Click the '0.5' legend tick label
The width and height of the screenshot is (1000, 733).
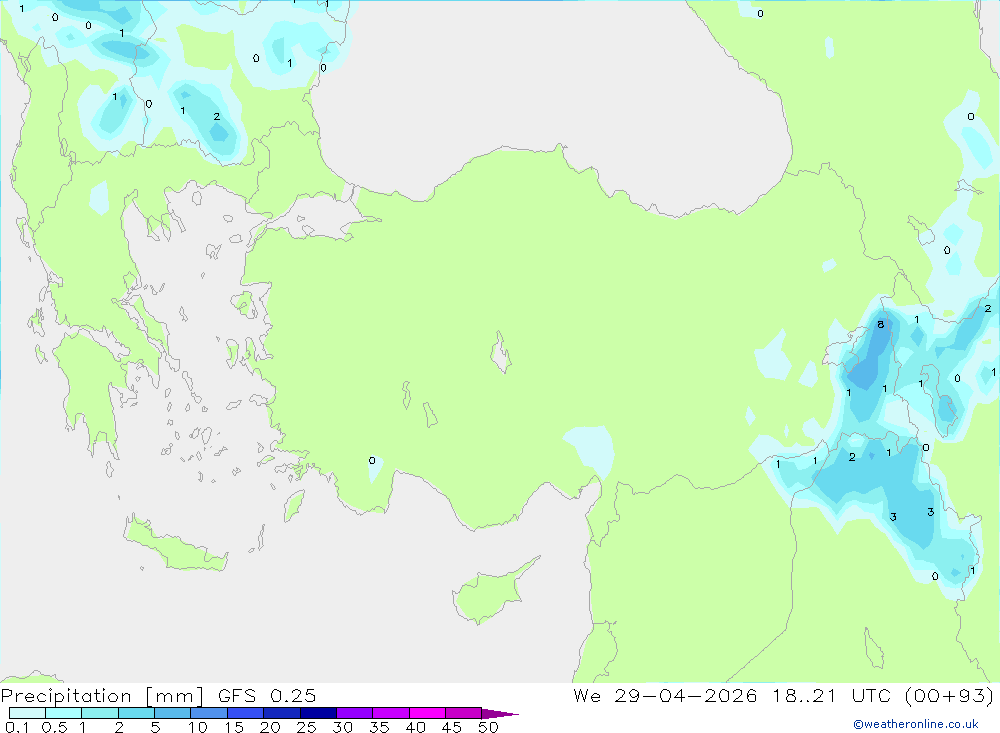point(54,727)
